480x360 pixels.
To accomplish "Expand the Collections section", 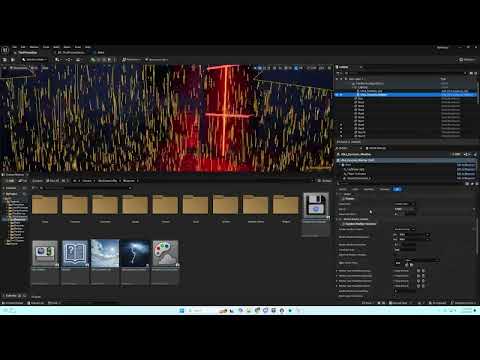I will coord(11,296).
